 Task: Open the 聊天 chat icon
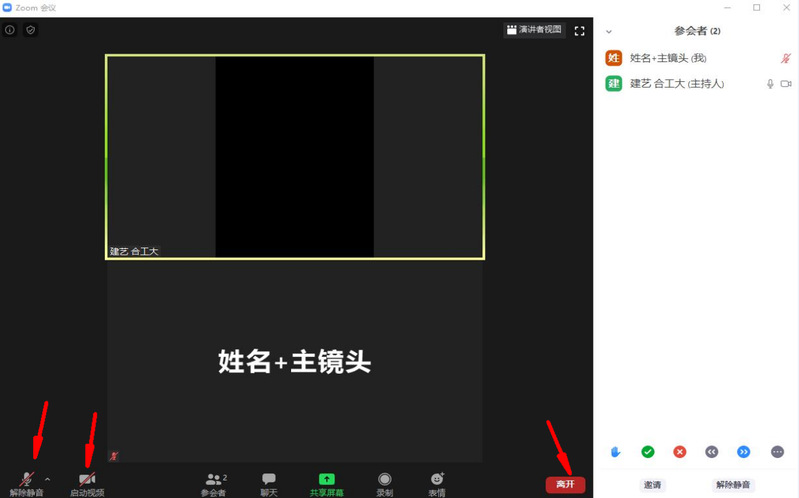[x=268, y=480]
